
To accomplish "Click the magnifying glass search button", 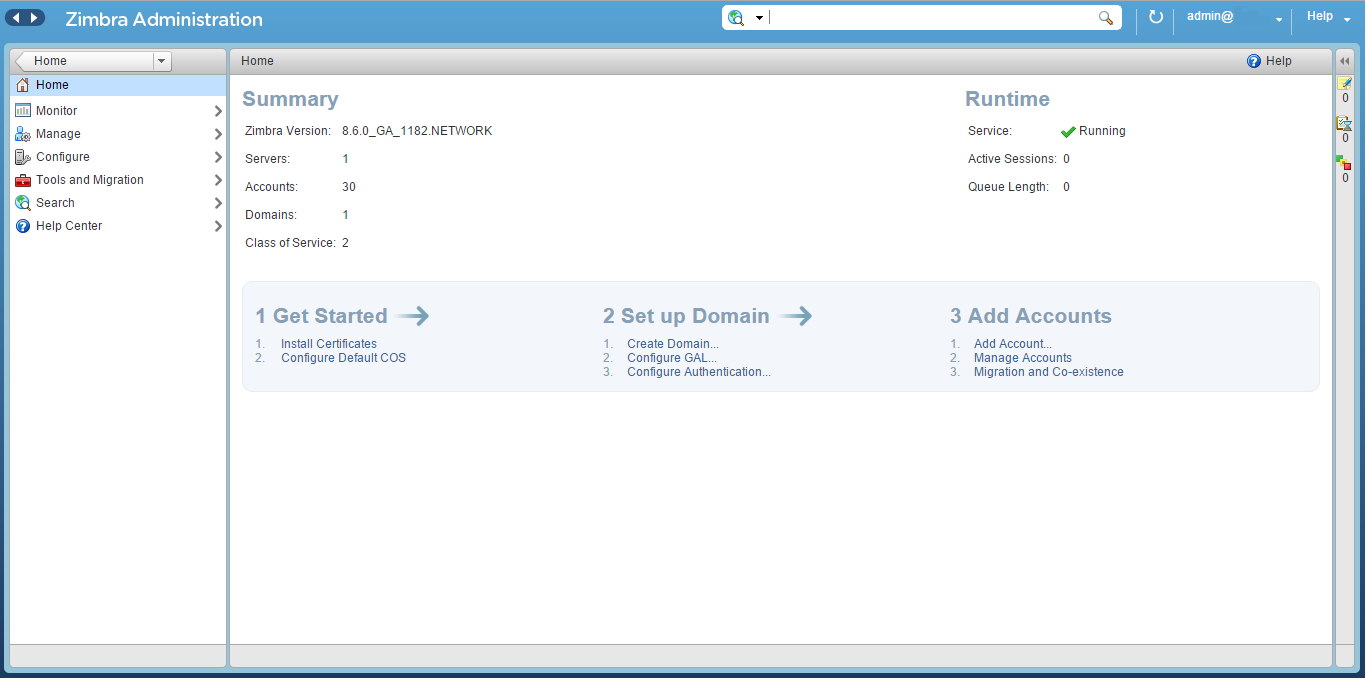I will click(1106, 18).
